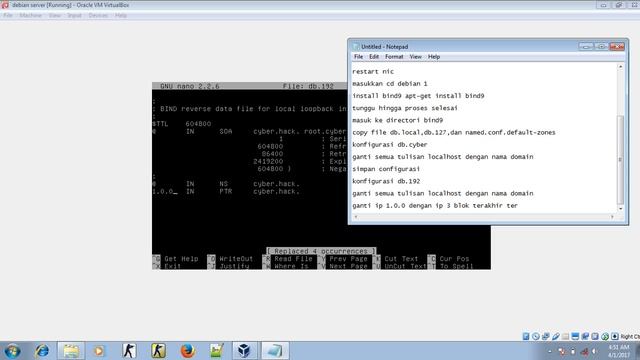Open Notepad File menu
Viewport: 640px width, 360px height.
click(358, 57)
